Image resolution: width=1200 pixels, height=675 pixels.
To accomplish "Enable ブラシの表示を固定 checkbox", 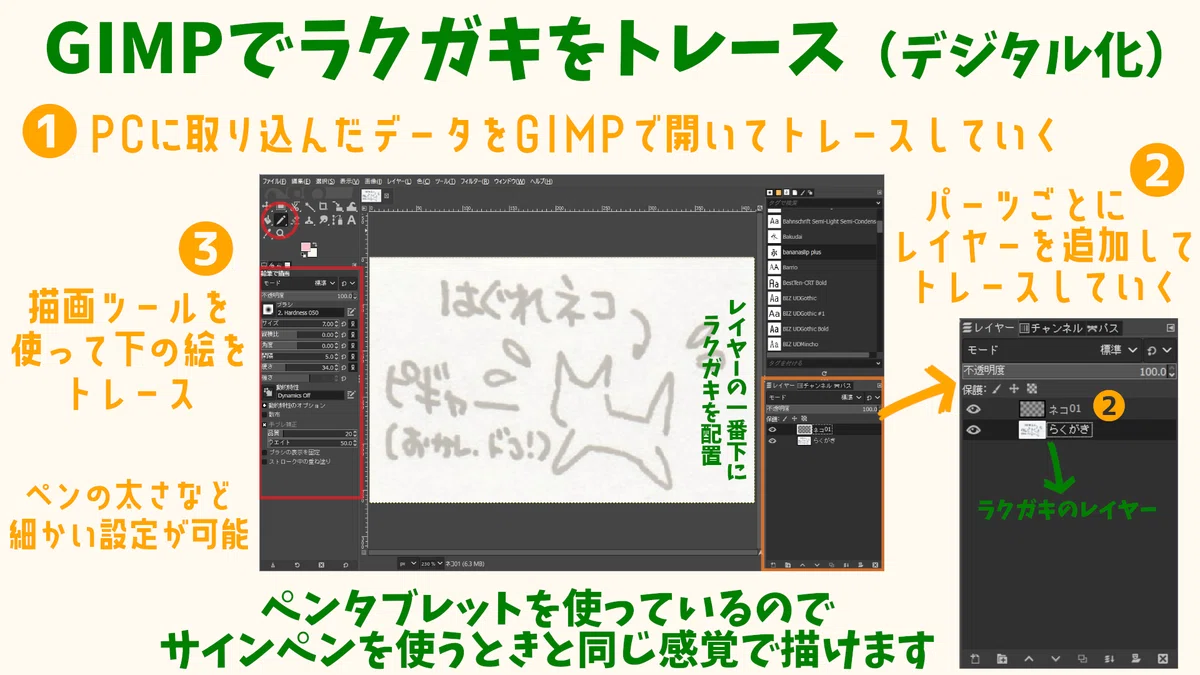I will tap(264, 452).
